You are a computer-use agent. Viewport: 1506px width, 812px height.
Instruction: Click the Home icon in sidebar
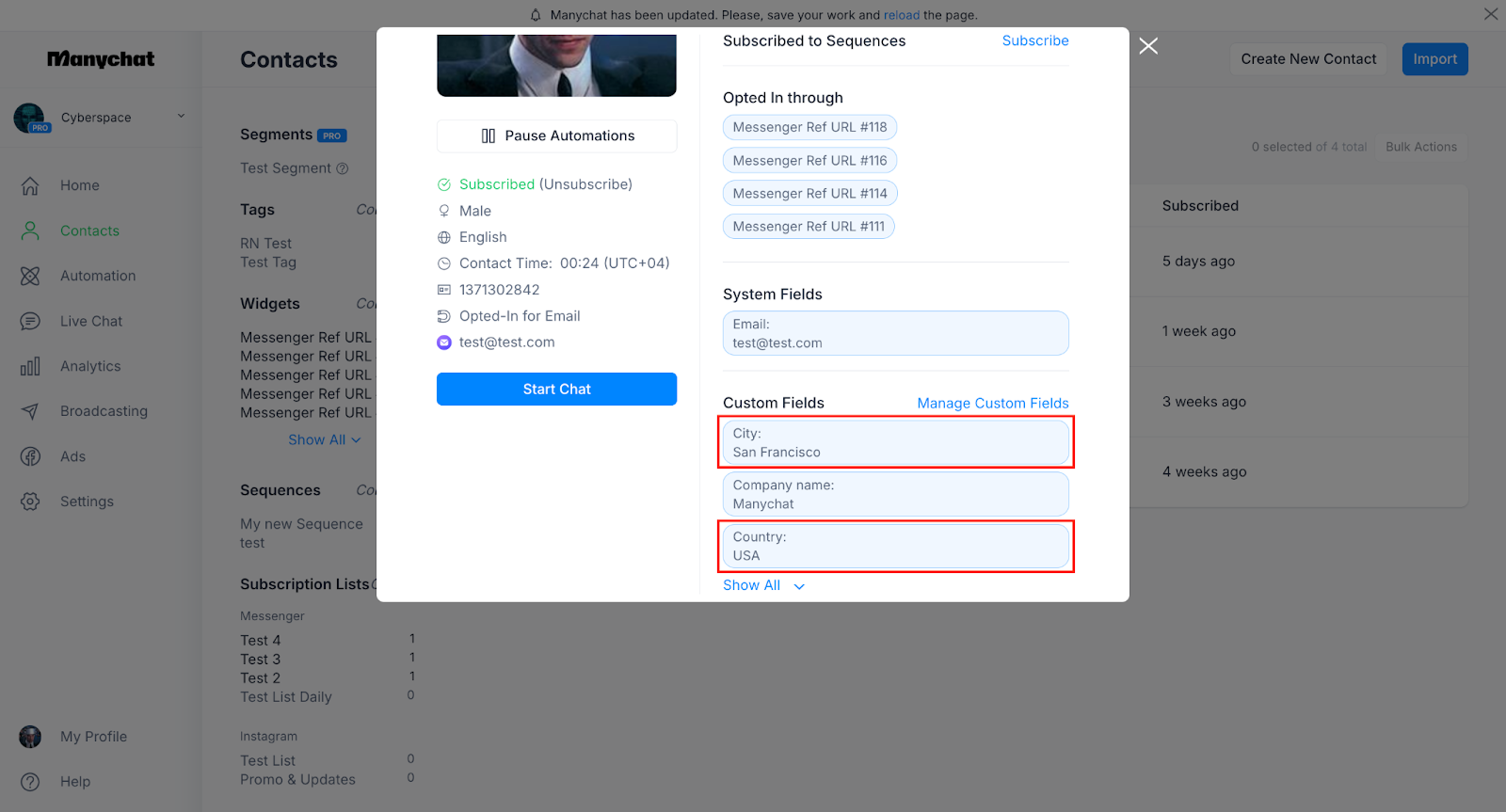click(x=30, y=186)
